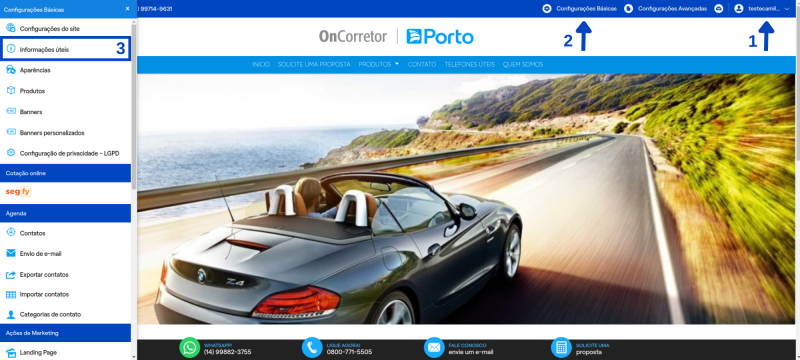Open the Aparências sidebar icon
The width and height of the screenshot is (800, 360).
[x=11, y=70]
